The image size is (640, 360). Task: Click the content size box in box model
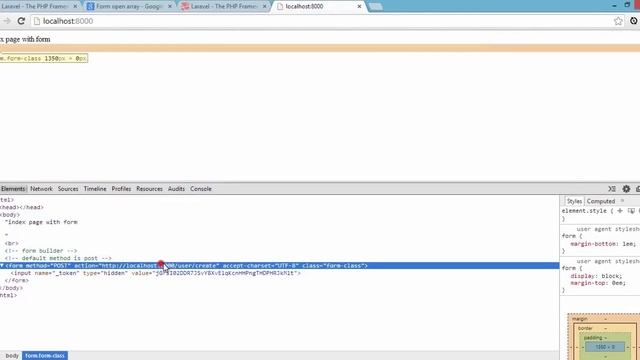[x=605, y=347]
